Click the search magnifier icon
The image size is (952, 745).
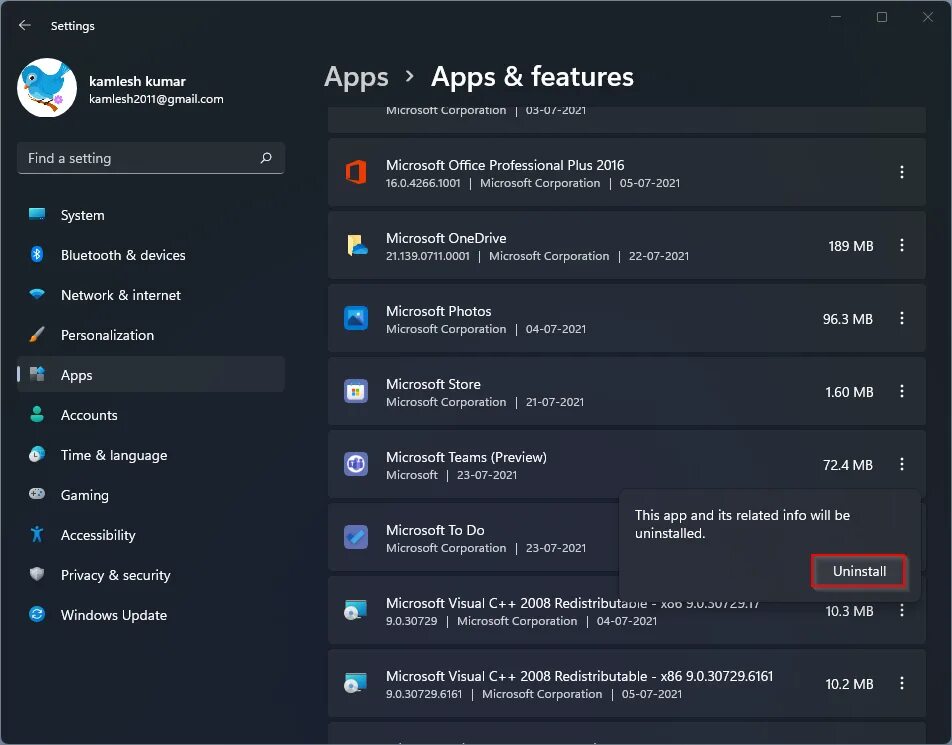click(266, 158)
